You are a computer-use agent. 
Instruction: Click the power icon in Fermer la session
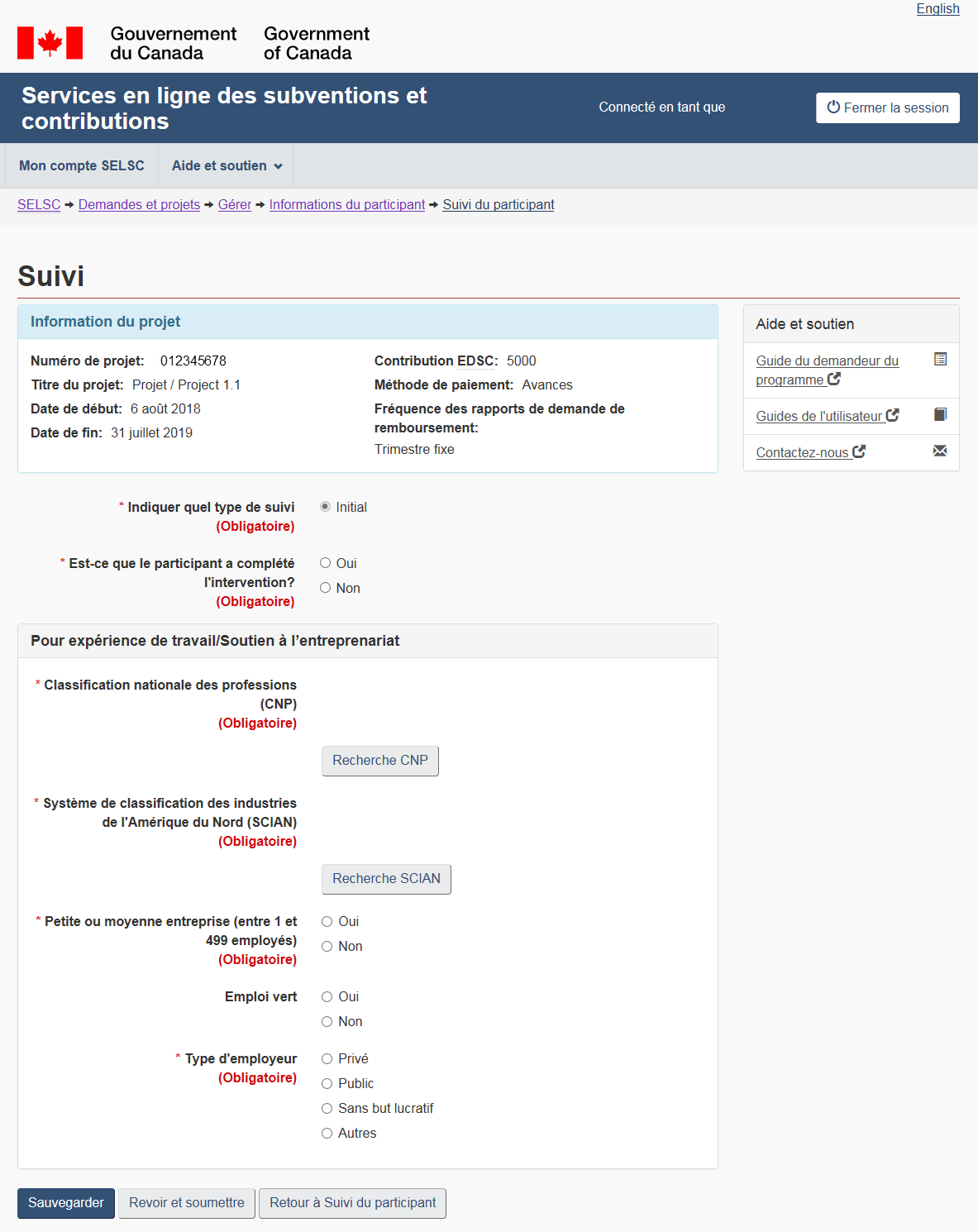[x=833, y=107]
